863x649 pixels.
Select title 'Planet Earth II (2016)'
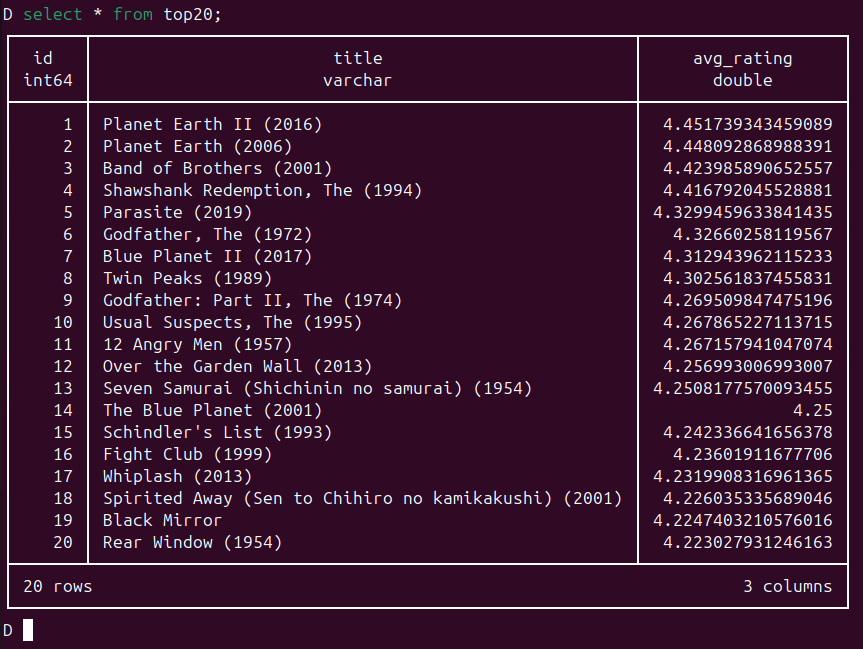[212, 124]
